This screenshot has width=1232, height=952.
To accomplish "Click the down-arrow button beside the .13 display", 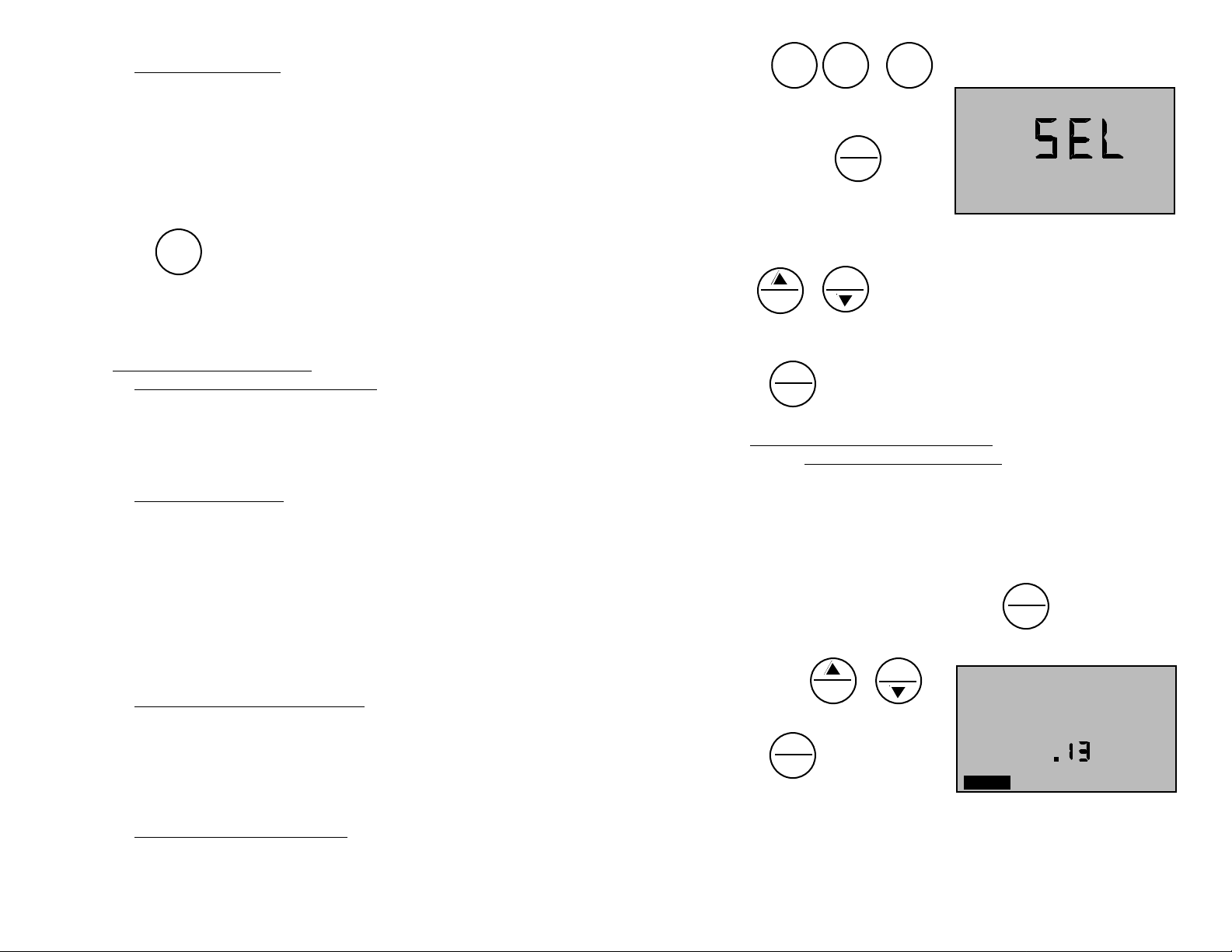I will click(x=899, y=681).
